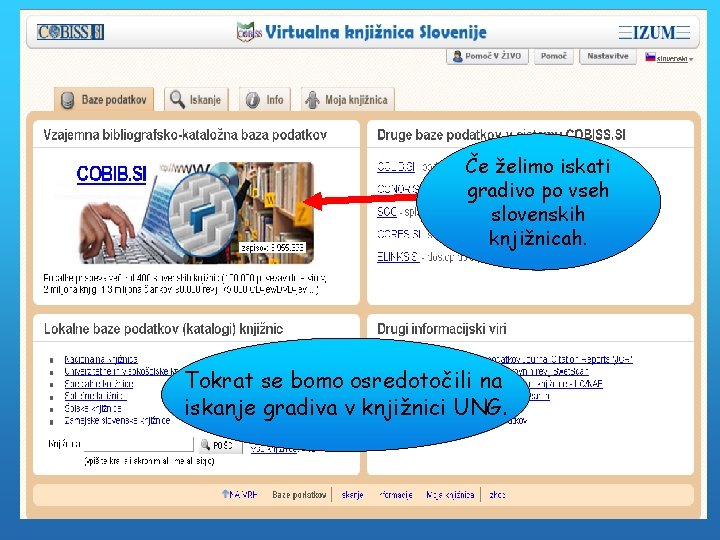Open Univerzitetne in visokošolske knjižnice link
Image resolution: width=720 pixels, height=540 pixels.
pyautogui.click(x=122, y=371)
